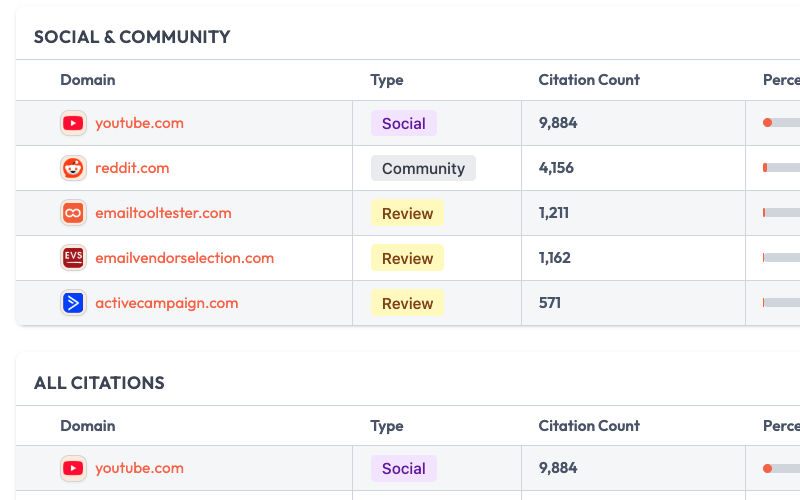Click Citation Count header in Social & Community
Viewport: 800px width, 500px height.
coord(589,80)
